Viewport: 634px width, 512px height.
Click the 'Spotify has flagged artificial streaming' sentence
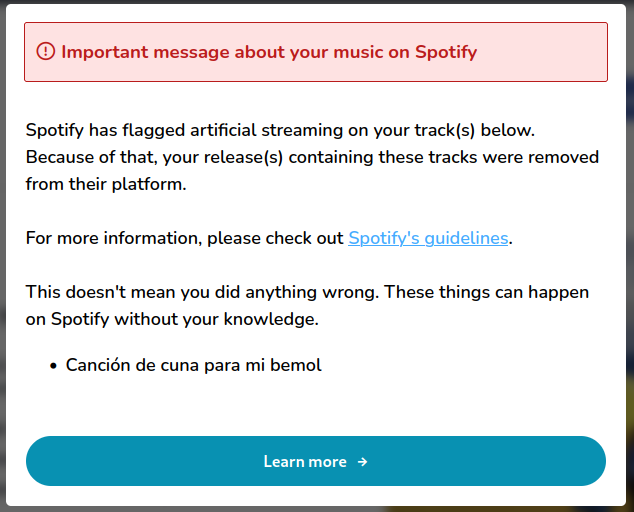[280, 130]
